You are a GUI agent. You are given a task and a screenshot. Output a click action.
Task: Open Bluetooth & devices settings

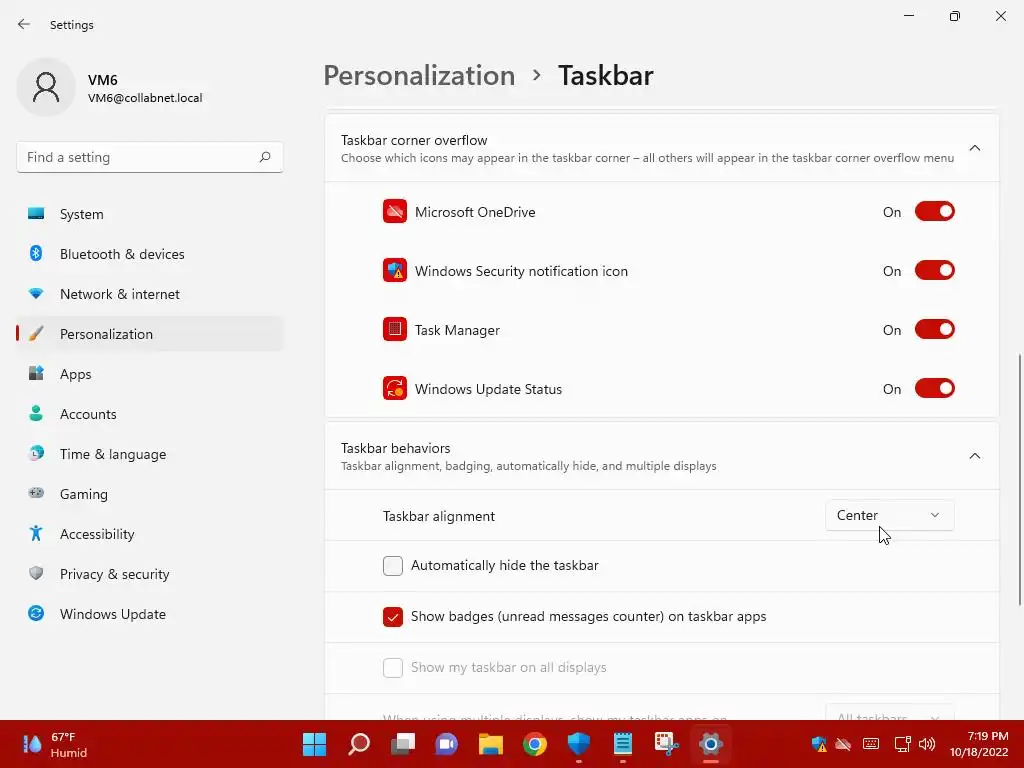click(150, 254)
